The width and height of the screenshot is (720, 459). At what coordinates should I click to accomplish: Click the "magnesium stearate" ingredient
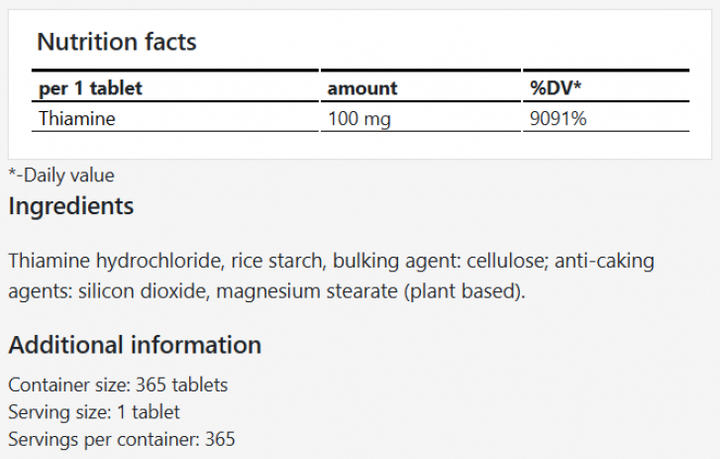coord(306,292)
